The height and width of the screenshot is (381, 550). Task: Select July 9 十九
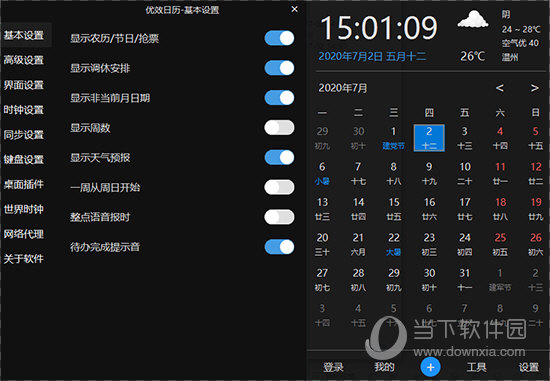[x=429, y=173]
